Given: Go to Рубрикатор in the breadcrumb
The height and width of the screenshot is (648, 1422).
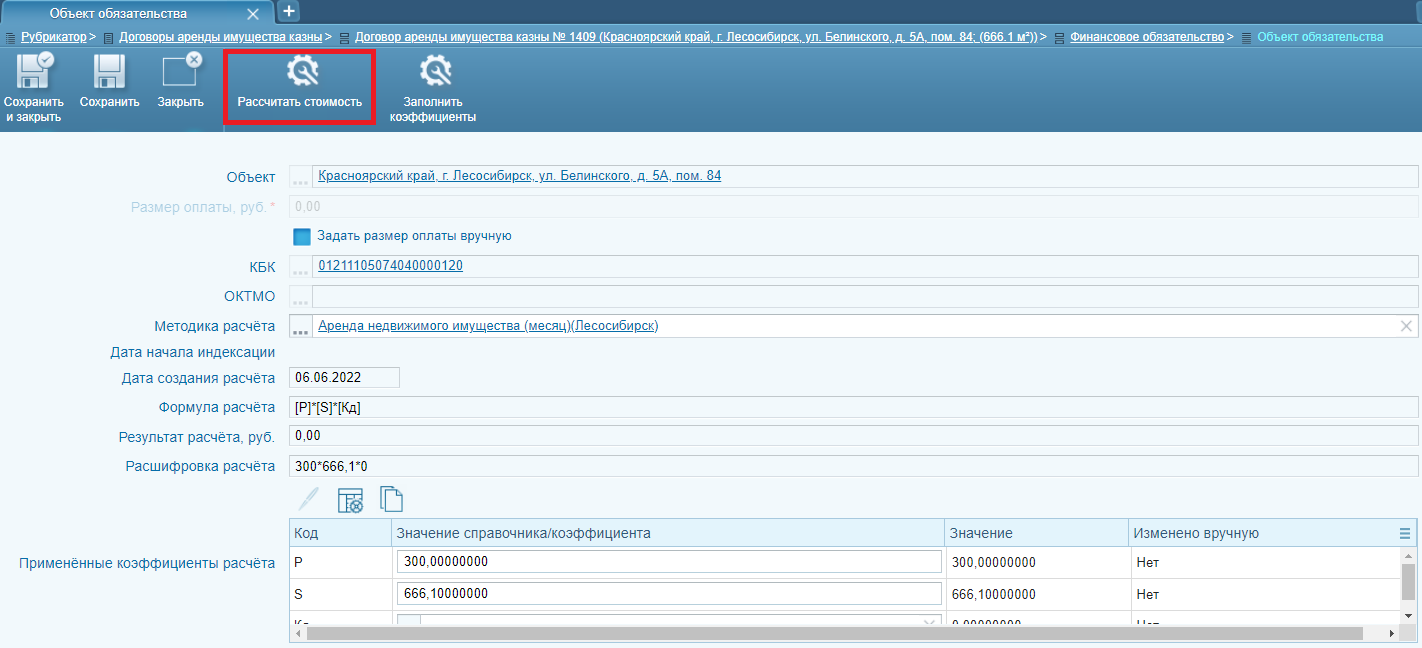Looking at the screenshot, I should tap(53, 37).
